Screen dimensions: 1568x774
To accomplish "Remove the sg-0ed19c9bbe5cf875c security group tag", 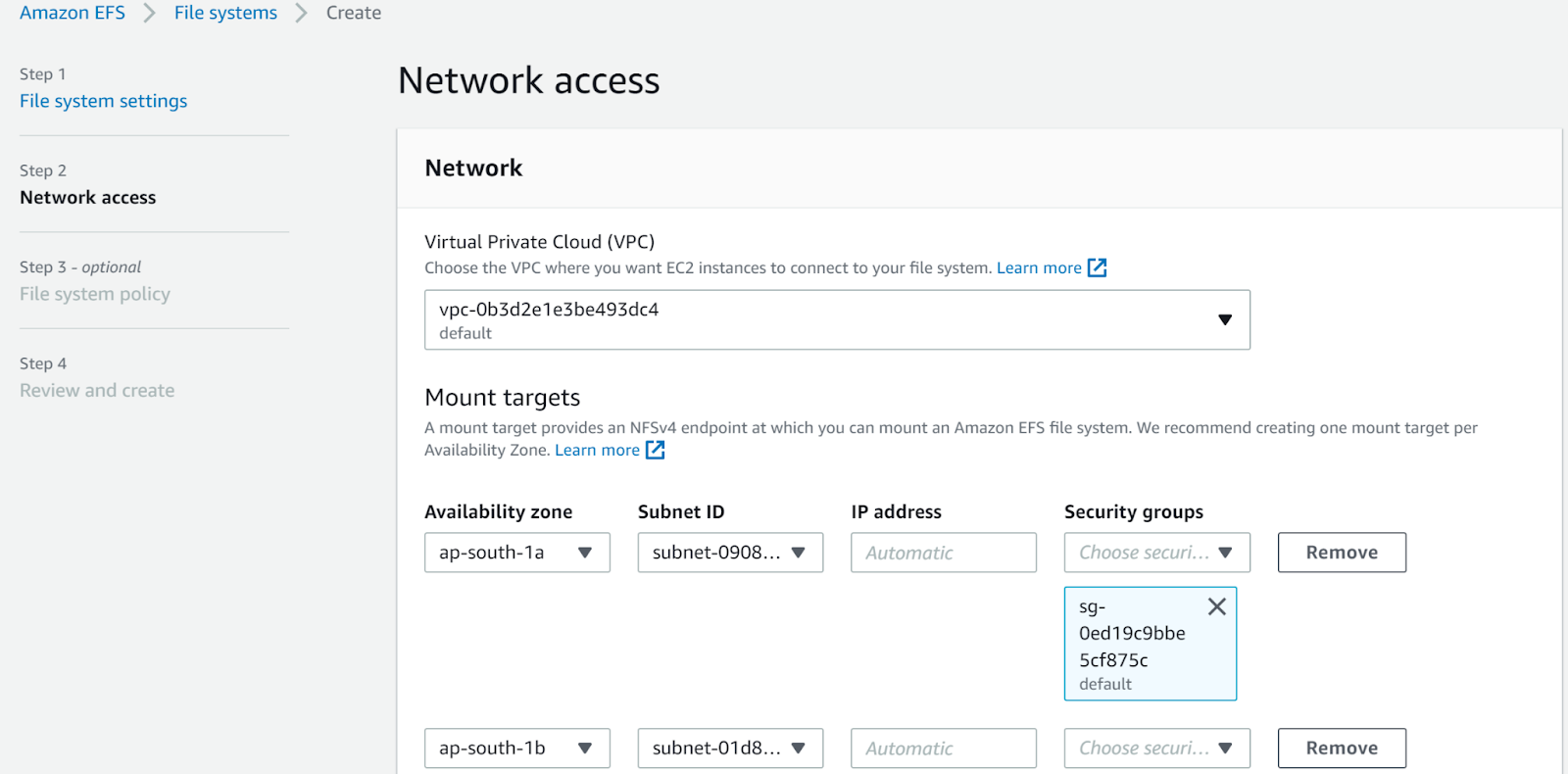I will click(1216, 606).
